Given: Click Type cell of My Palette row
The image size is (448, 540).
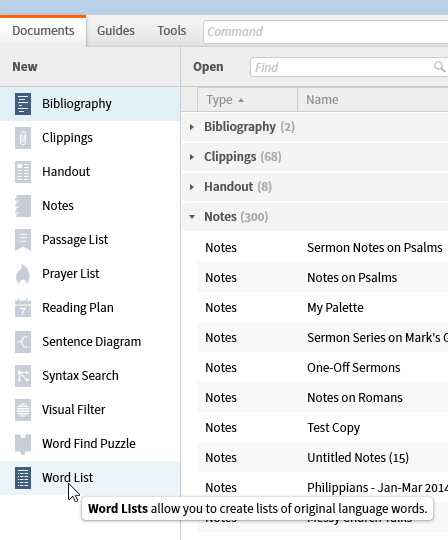Looking at the screenshot, I should (x=221, y=308).
